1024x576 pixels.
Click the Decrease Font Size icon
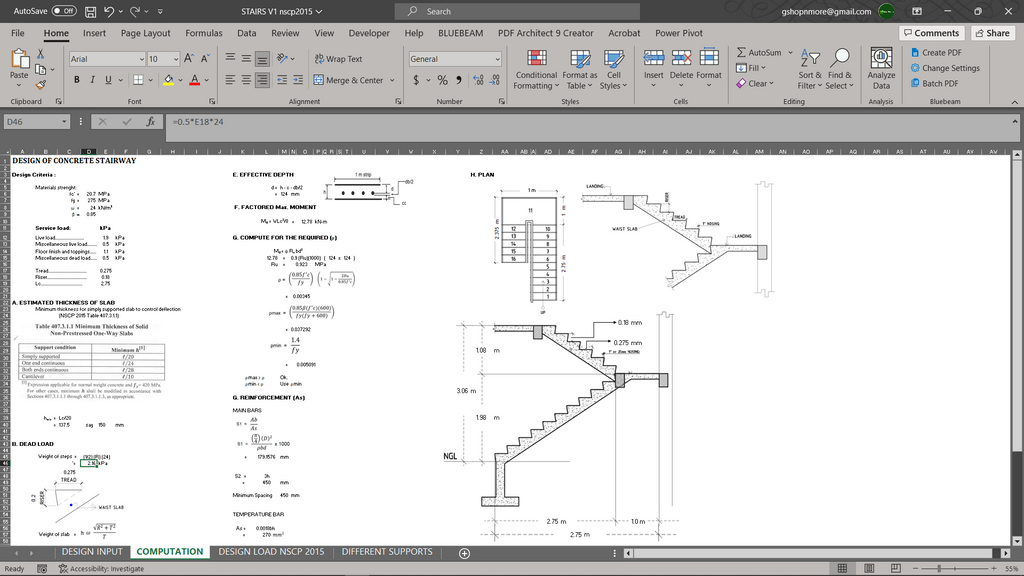click(205, 59)
